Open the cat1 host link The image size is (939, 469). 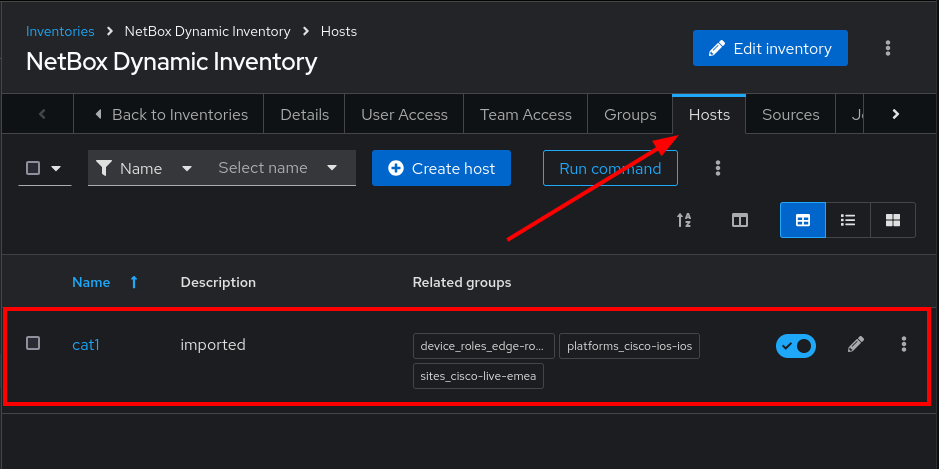tap(86, 345)
